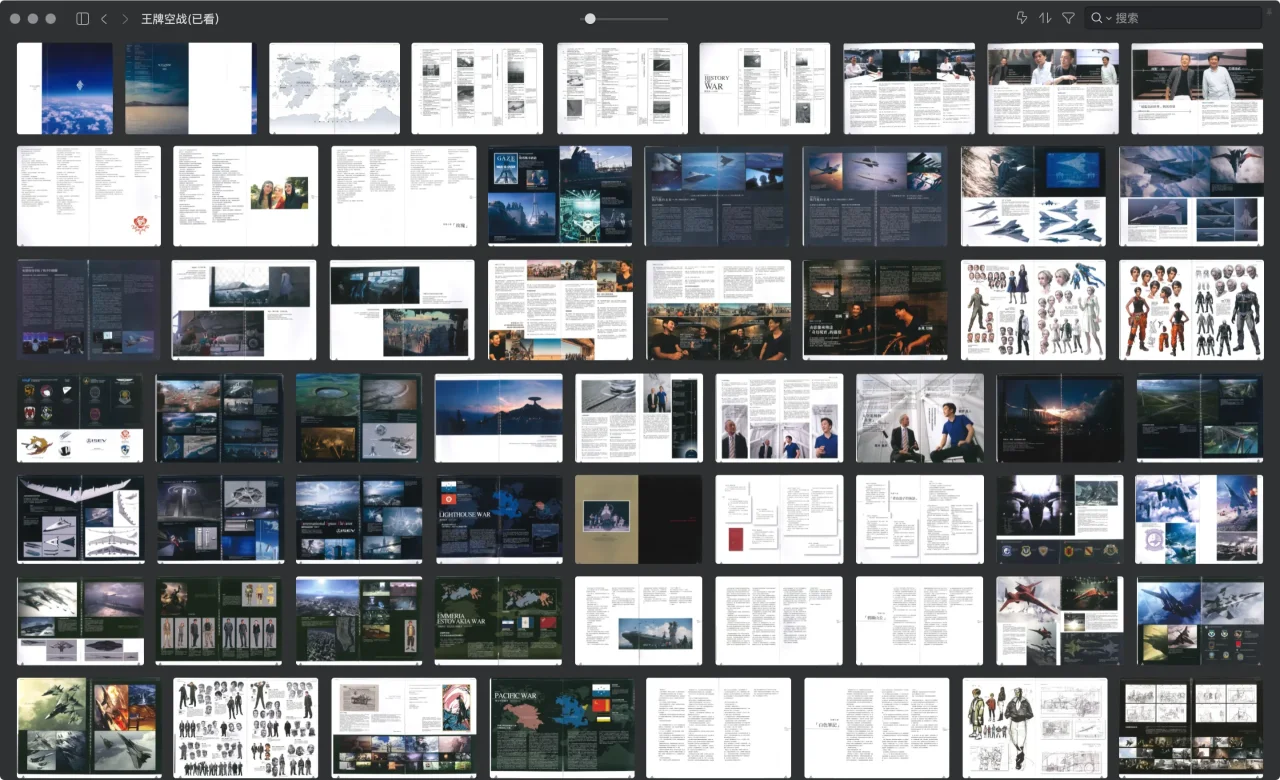This screenshot has width=1280, height=780.
Task: Open text page with battleship image
Action: (638, 620)
